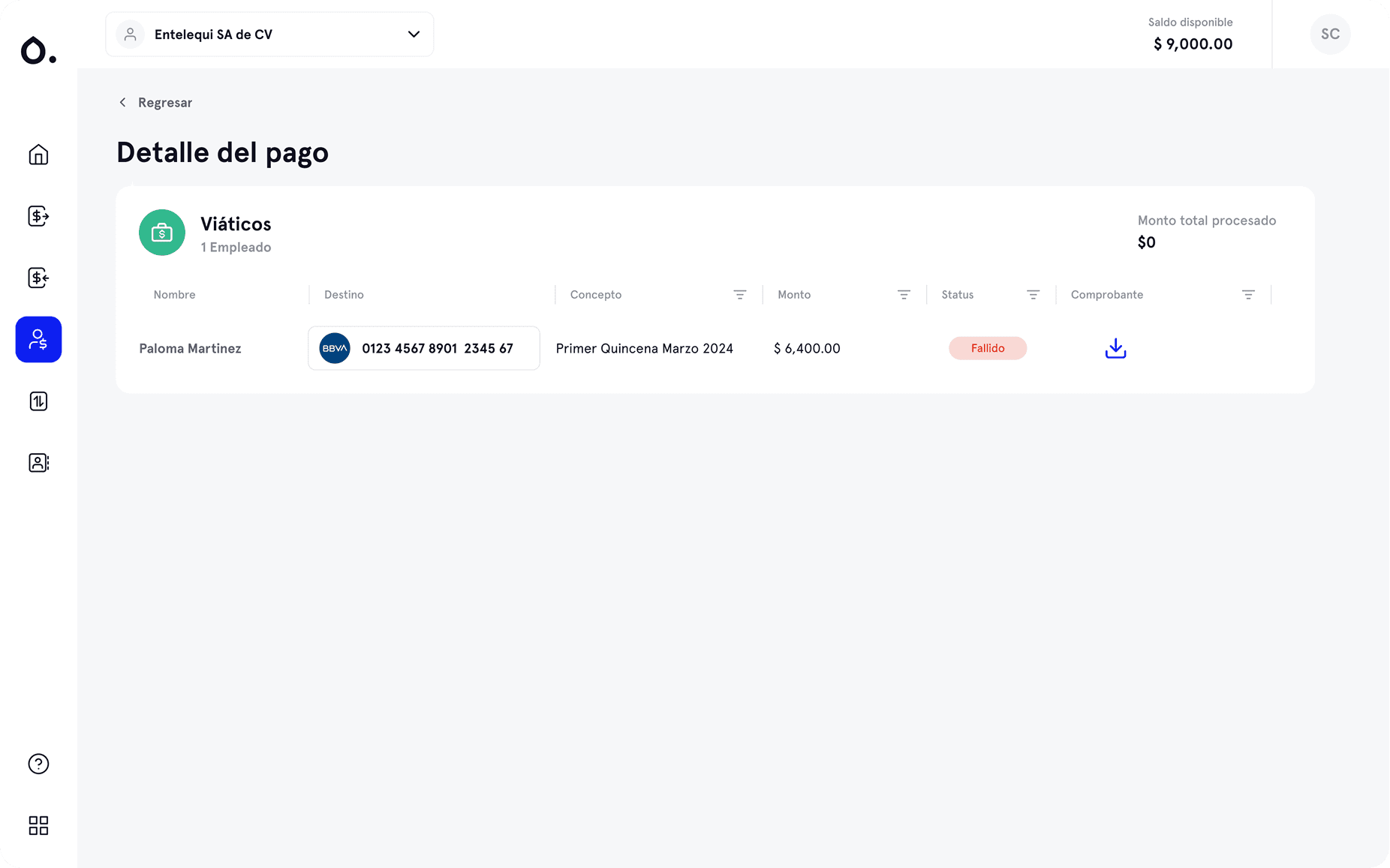The image size is (1390, 868).
Task: Open the apps grid icon at bottom
Action: pos(38,825)
